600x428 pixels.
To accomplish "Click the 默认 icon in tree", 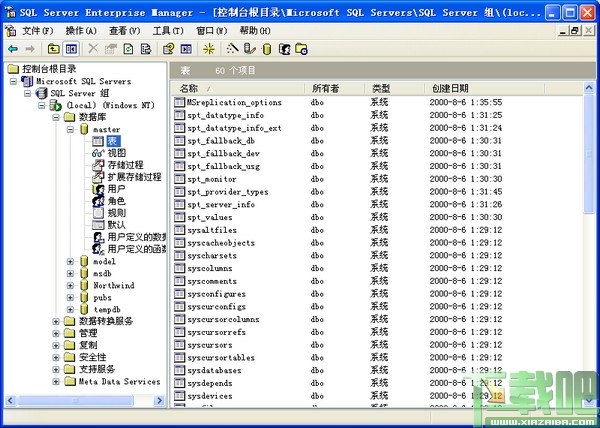I will [98, 225].
